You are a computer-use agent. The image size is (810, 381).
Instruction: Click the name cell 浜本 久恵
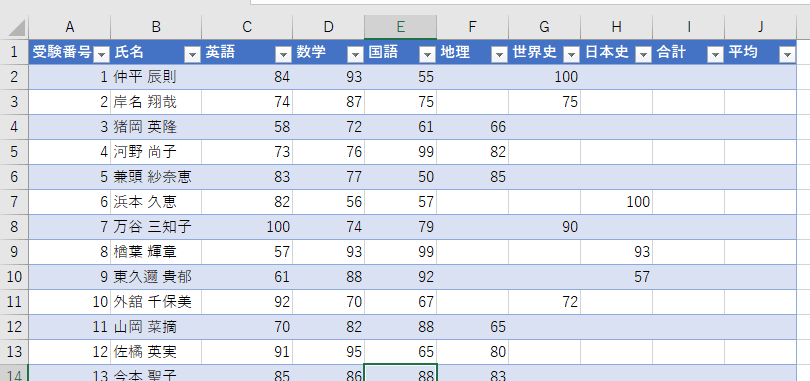[156, 202]
